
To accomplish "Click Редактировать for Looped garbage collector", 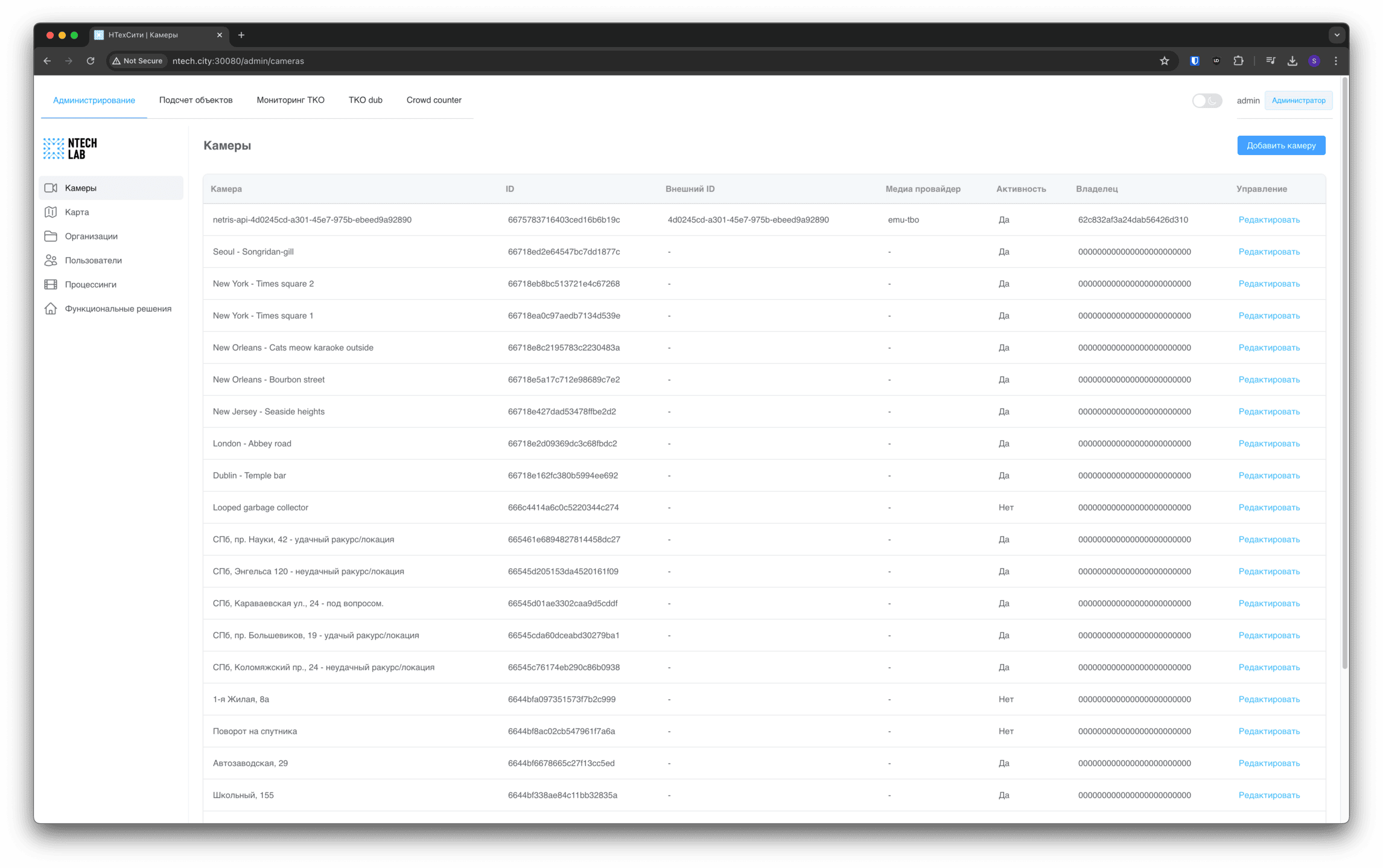I will pos(1268,508).
